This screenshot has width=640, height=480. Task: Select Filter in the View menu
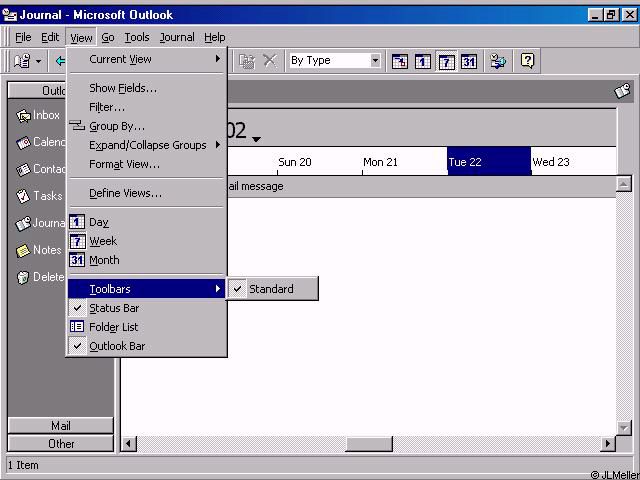[x=147, y=107]
